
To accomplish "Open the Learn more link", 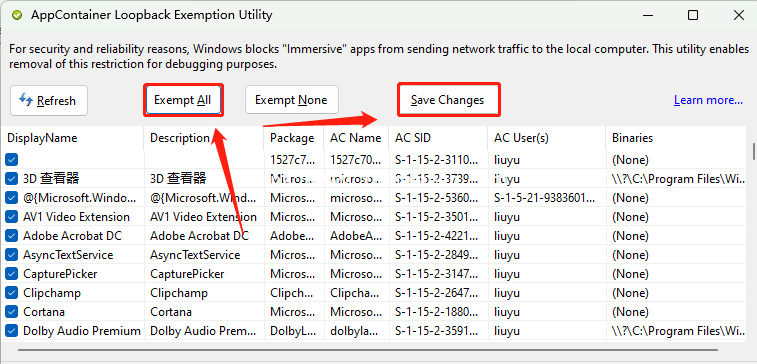I will click(x=708, y=100).
